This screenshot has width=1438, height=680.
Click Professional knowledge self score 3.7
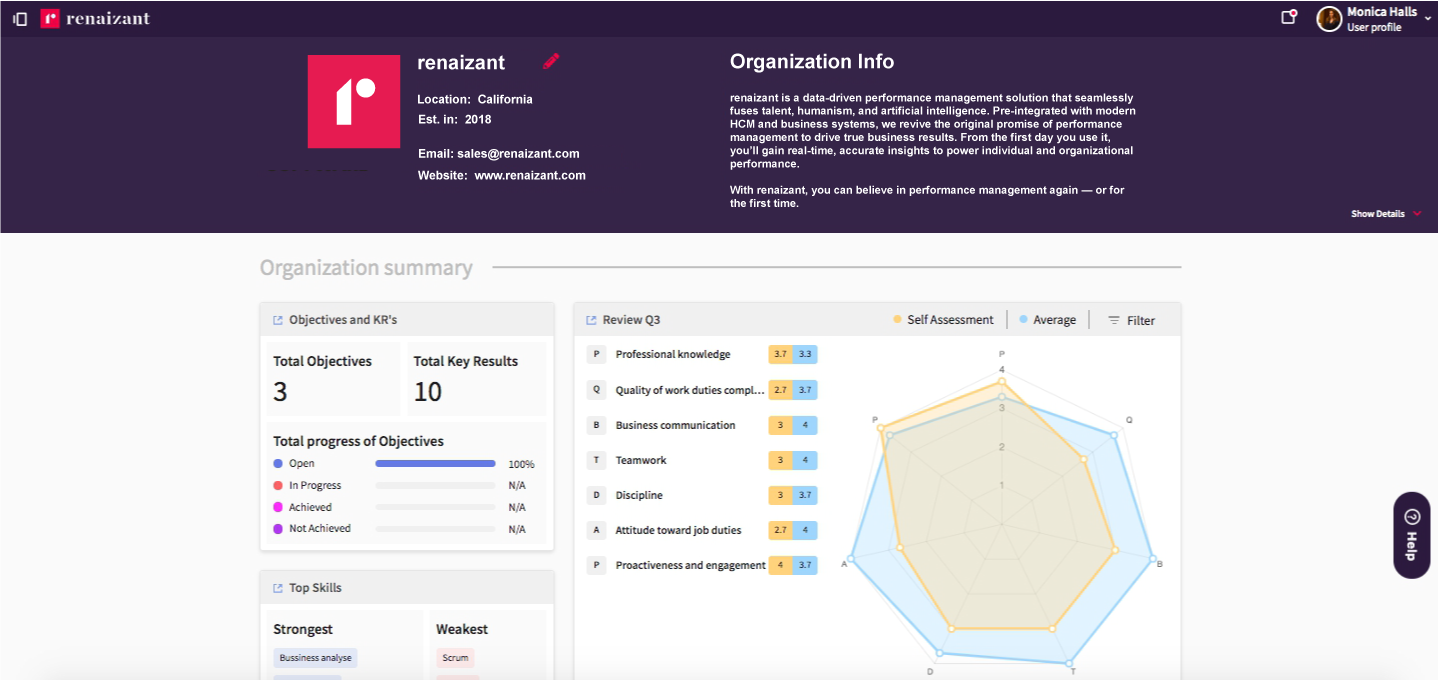(x=781, y=354)
